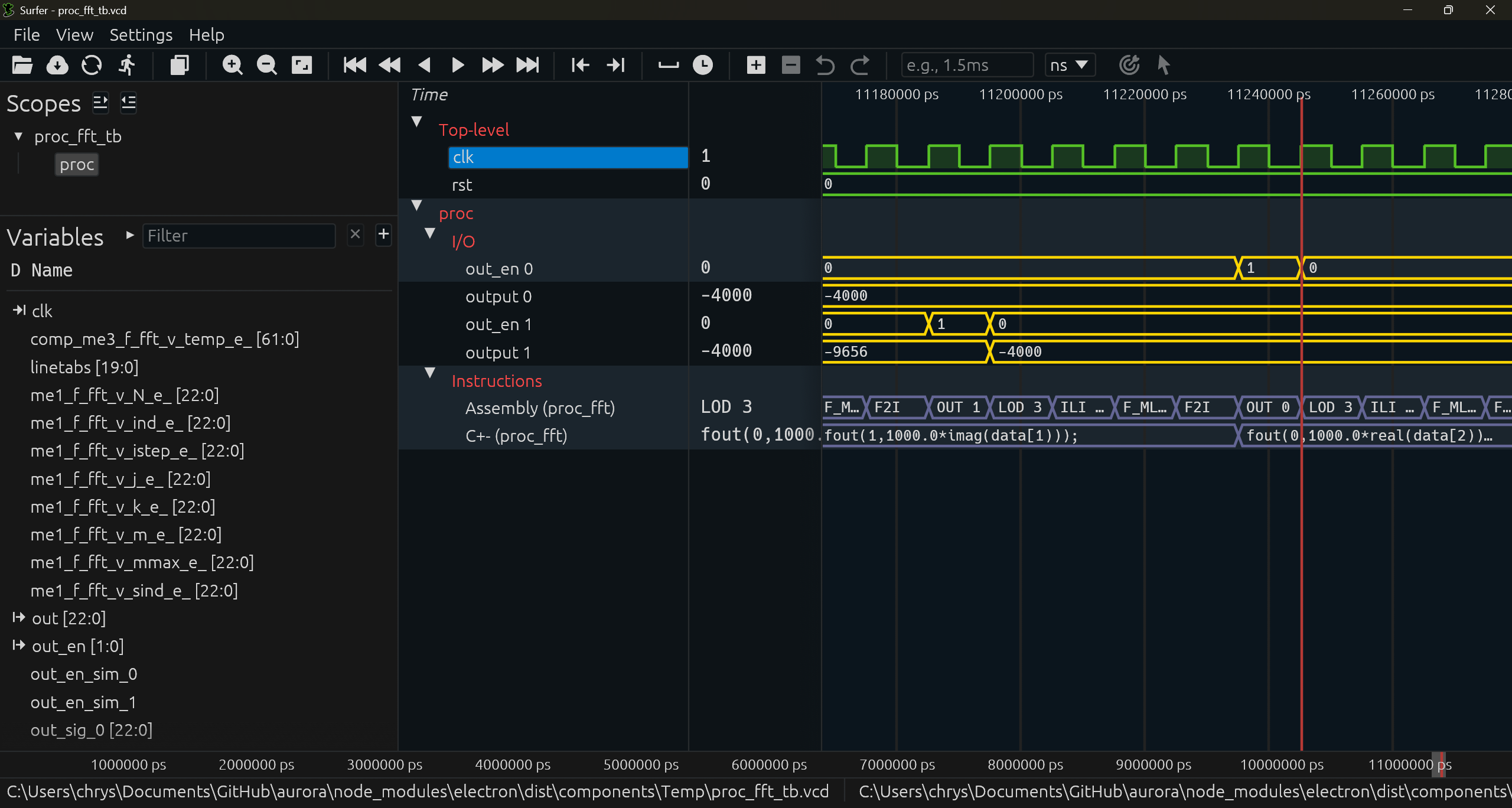Click the minus box toolbar icon
Image resolution: width=1512 pixels, height=808 pixels.
pos(791,65)
